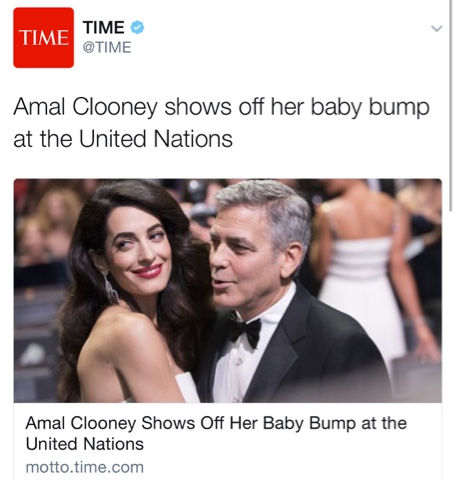
Task: Click the vertical scrollbar on the right edge
Action: coord(451,107)
